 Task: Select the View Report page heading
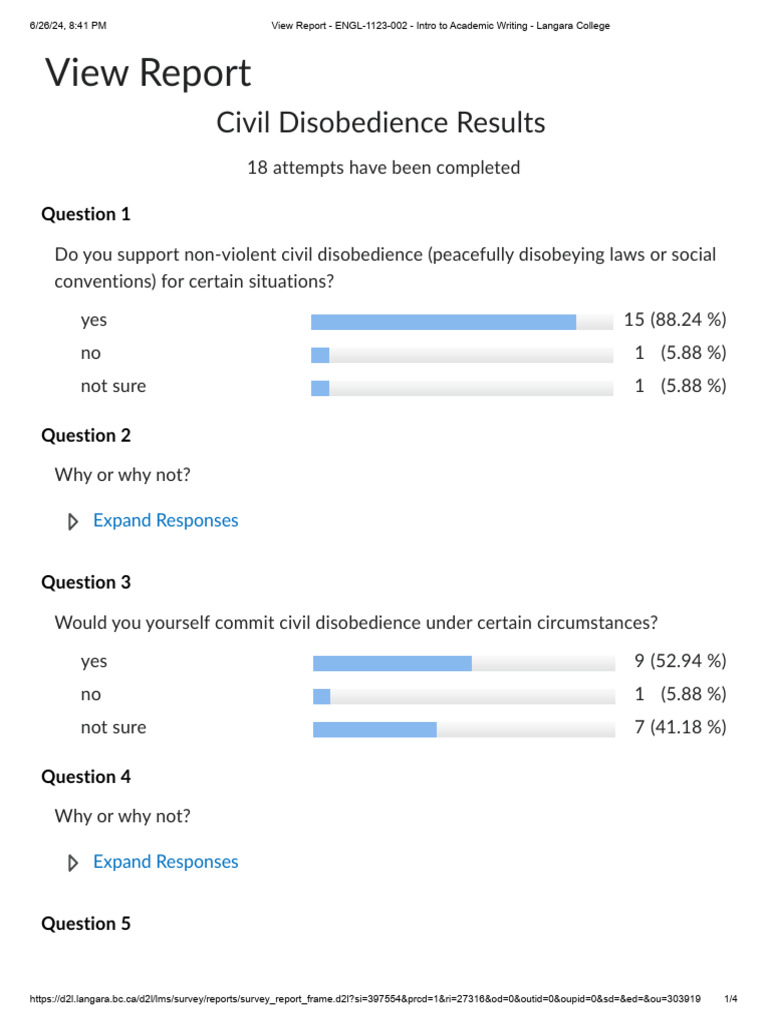point(148,72)
